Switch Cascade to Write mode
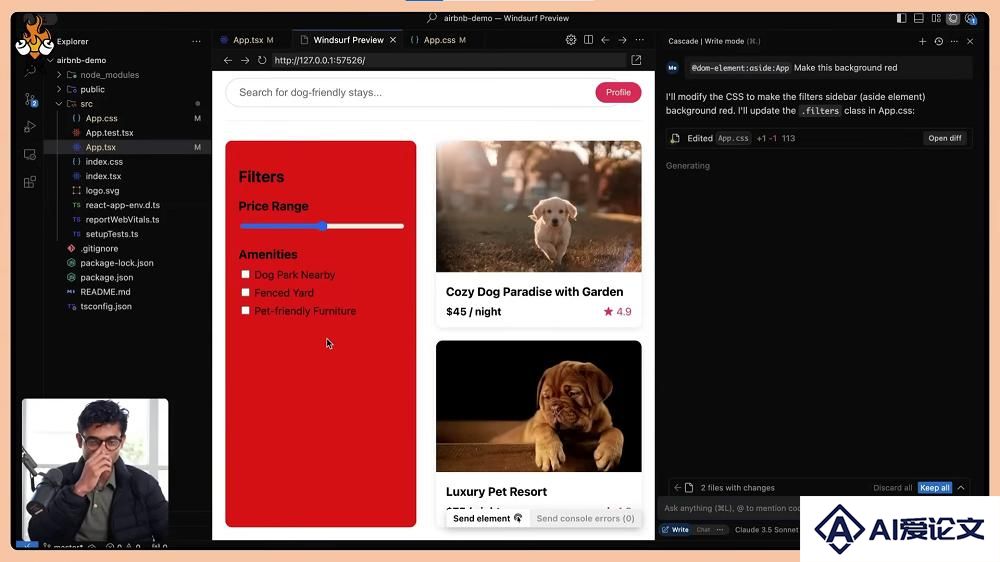 [x=675, y=529]
